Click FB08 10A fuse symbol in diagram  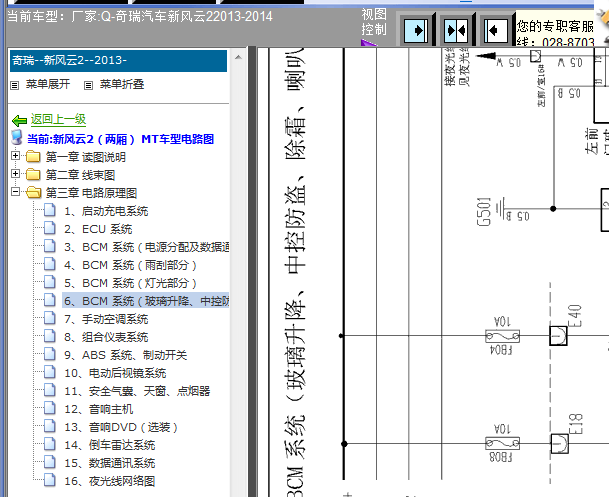point(502,443)
